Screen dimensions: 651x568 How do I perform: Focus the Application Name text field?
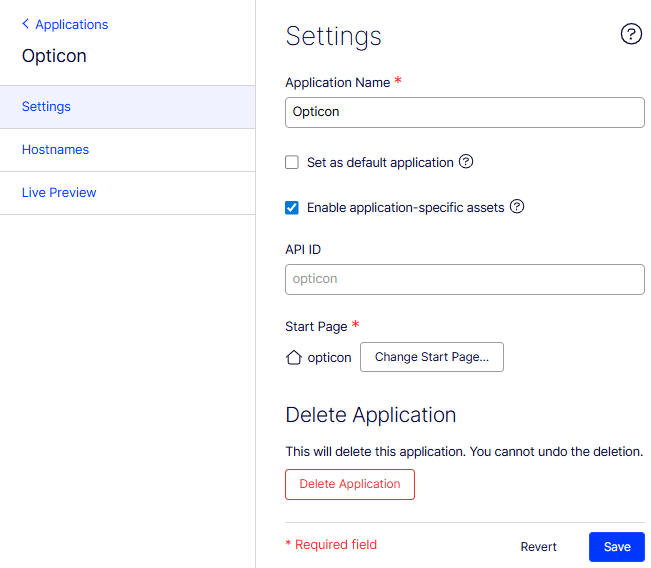pos(464,112)
